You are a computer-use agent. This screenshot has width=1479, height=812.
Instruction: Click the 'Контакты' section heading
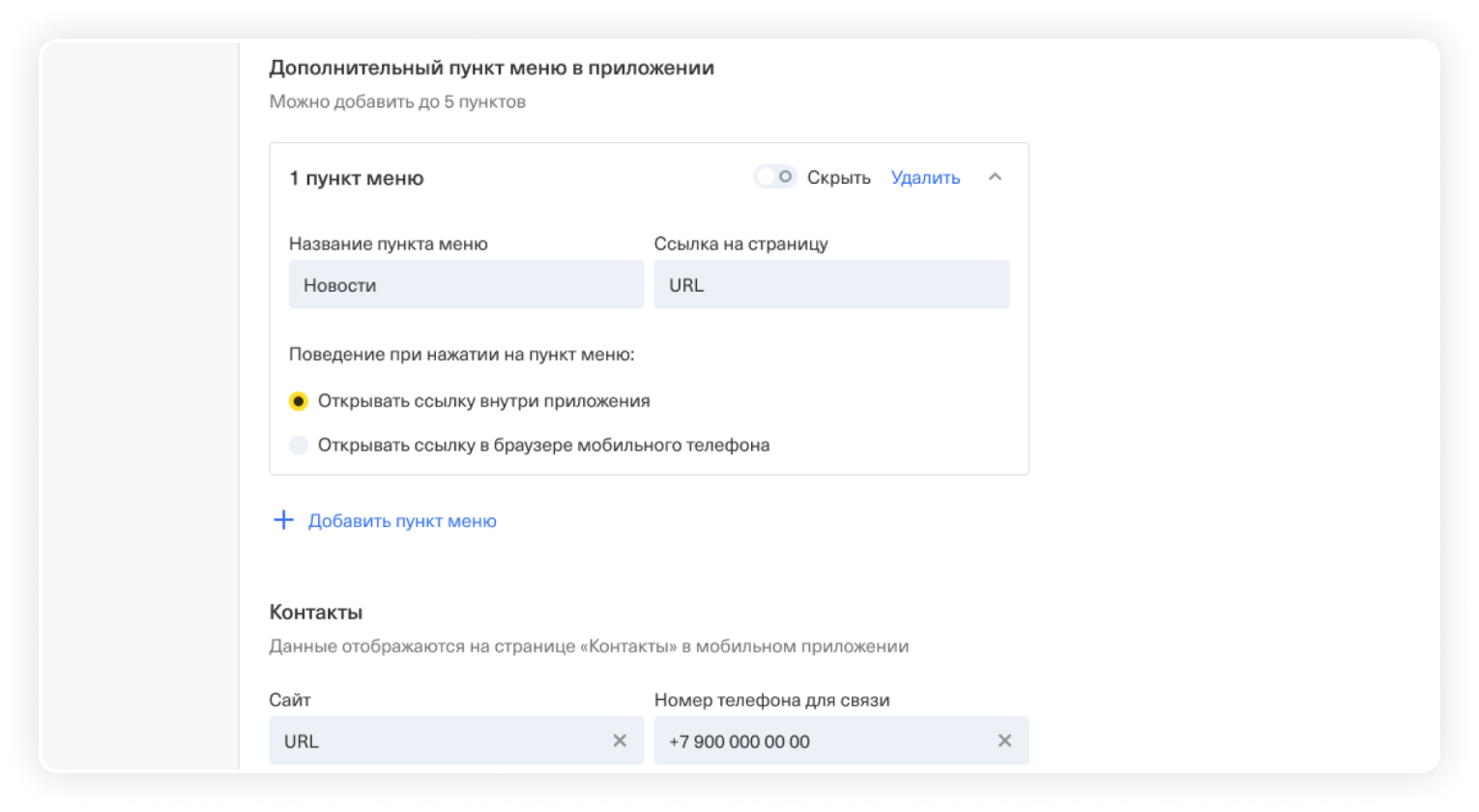(x=316, y=612)
